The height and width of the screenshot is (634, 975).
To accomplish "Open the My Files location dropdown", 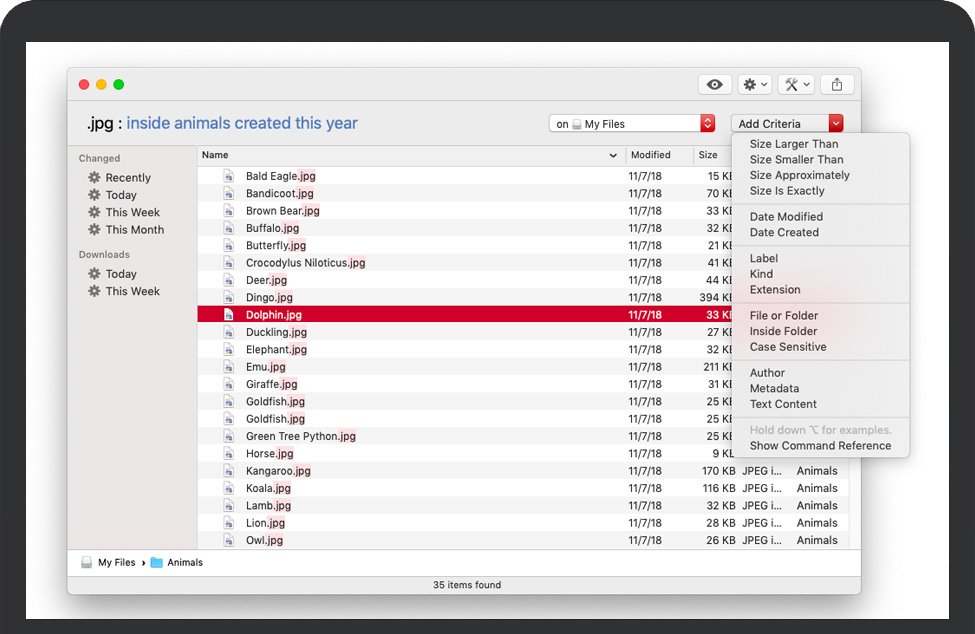I will (707, 124).
